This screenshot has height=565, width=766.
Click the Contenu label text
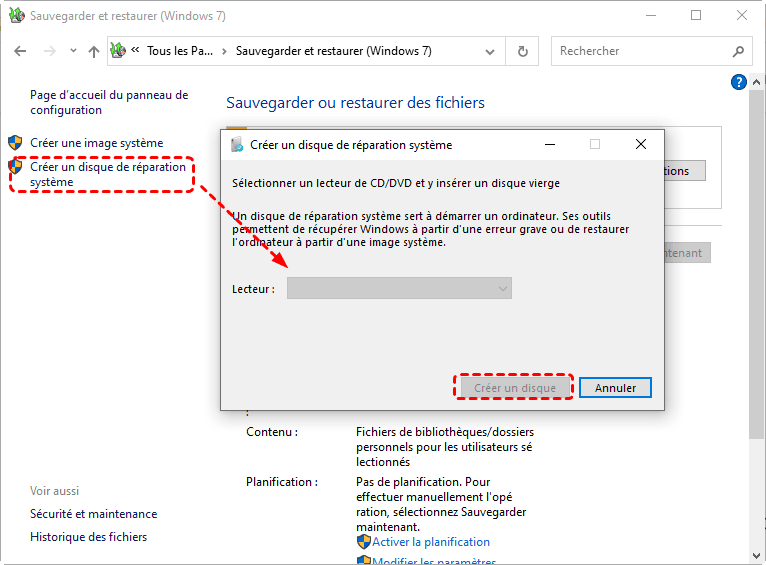(x=272, y=432)
